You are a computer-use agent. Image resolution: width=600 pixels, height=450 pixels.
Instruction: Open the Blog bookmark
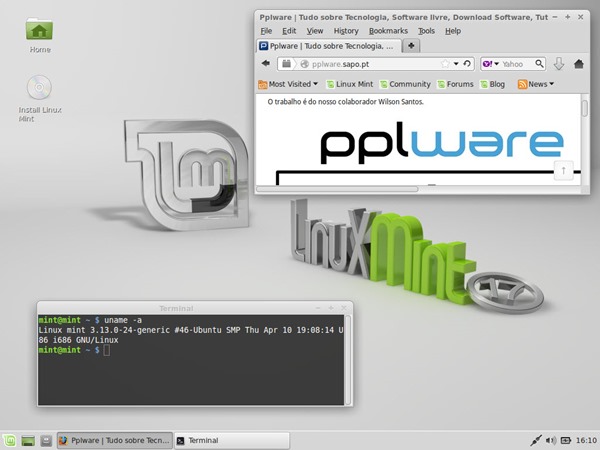pyautogui.click(x=492, y=84)
